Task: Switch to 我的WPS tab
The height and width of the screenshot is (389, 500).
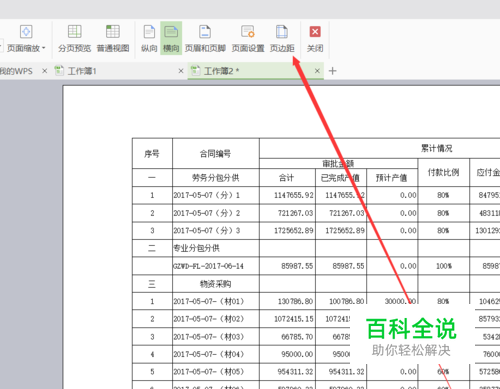Action: (16, 71)
